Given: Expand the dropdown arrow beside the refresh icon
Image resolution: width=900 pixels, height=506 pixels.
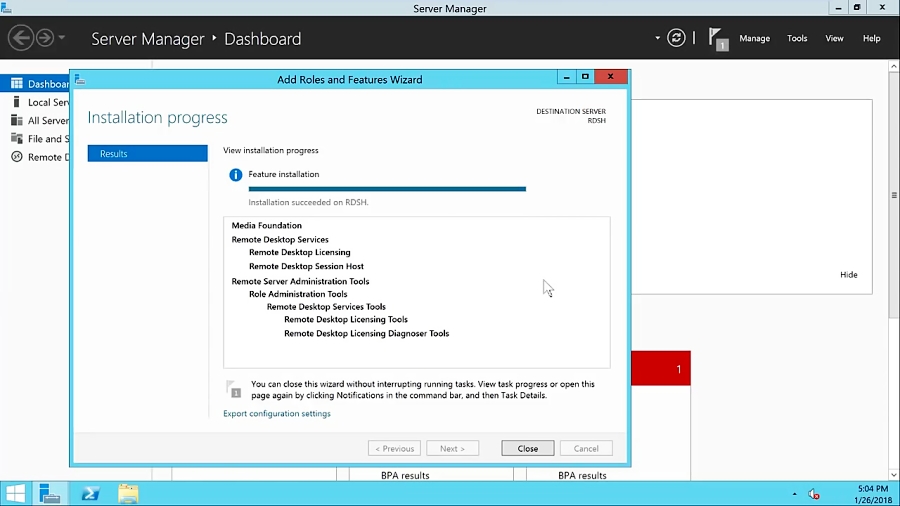Looking at the screenshot, I should point(657,38).
